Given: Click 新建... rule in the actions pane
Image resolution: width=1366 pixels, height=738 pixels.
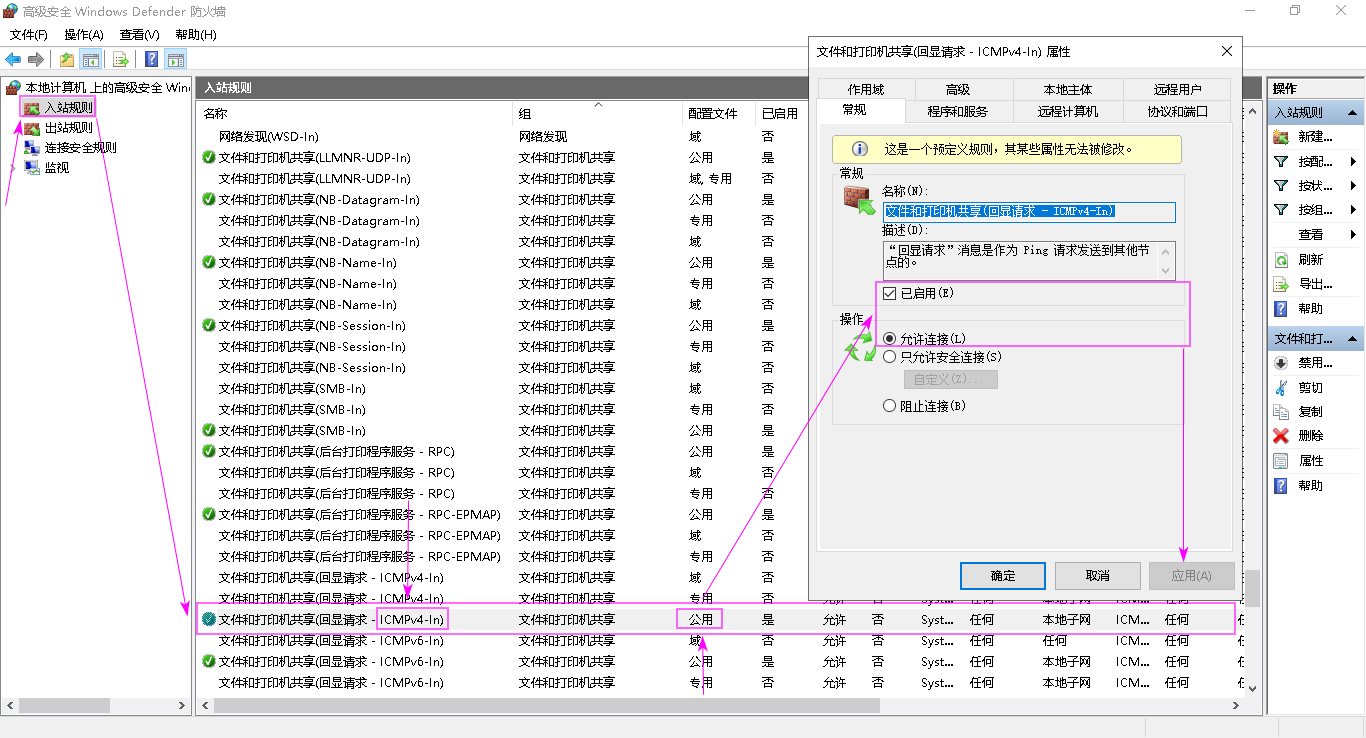Looking at the screenshot, I should click(x=1315, y=137).
